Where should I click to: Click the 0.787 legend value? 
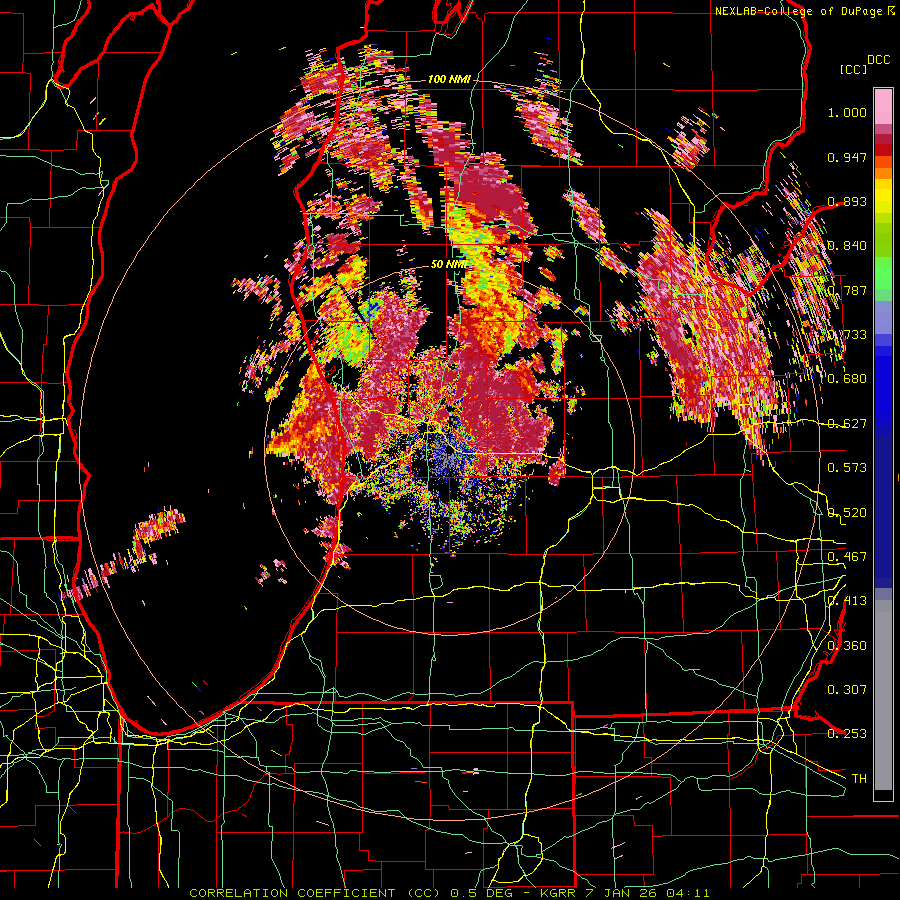click(847, 290)
